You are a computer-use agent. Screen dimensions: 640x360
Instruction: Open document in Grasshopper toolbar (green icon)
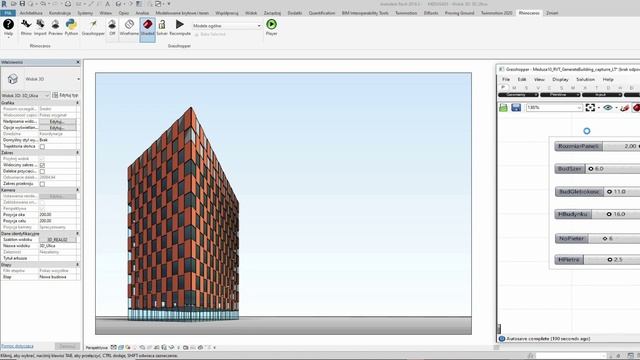coord(503,107)
